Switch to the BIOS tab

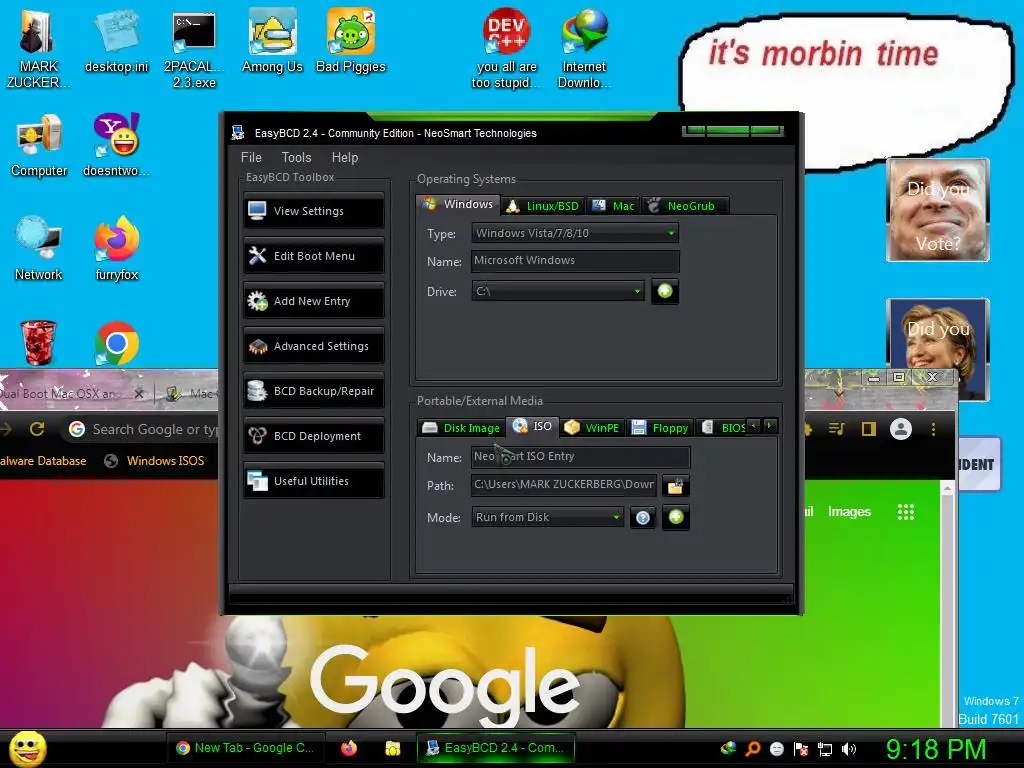(723, 428)
